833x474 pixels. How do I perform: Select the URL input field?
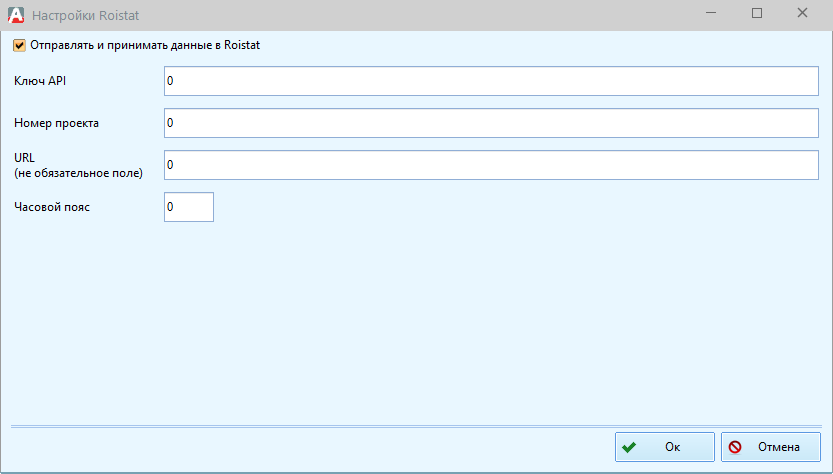pyautogui.click(x=491, y=165)
